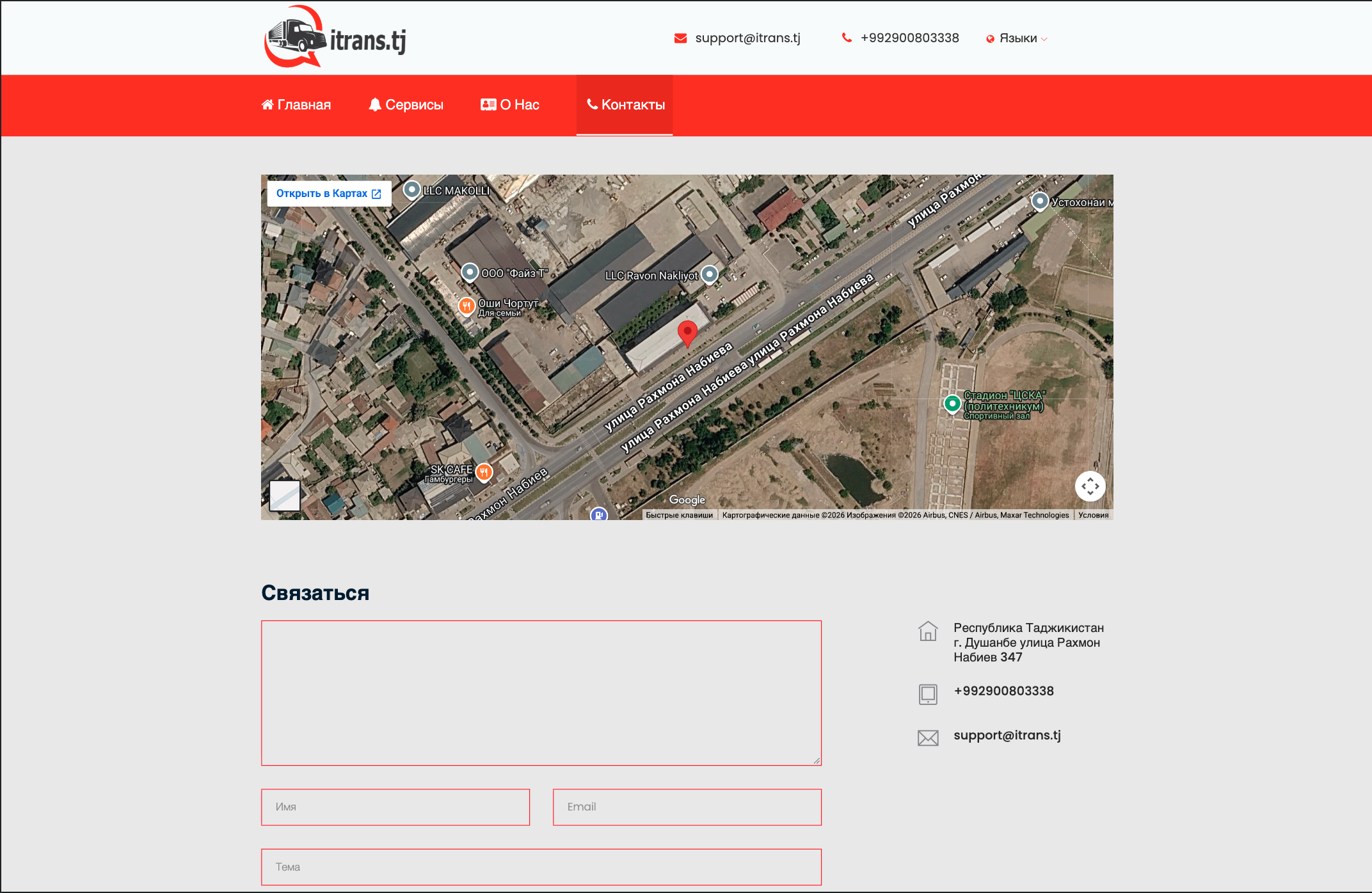Click Открыть в Картах link
This screenshot has width=1372, height=893.
(329, 193)
